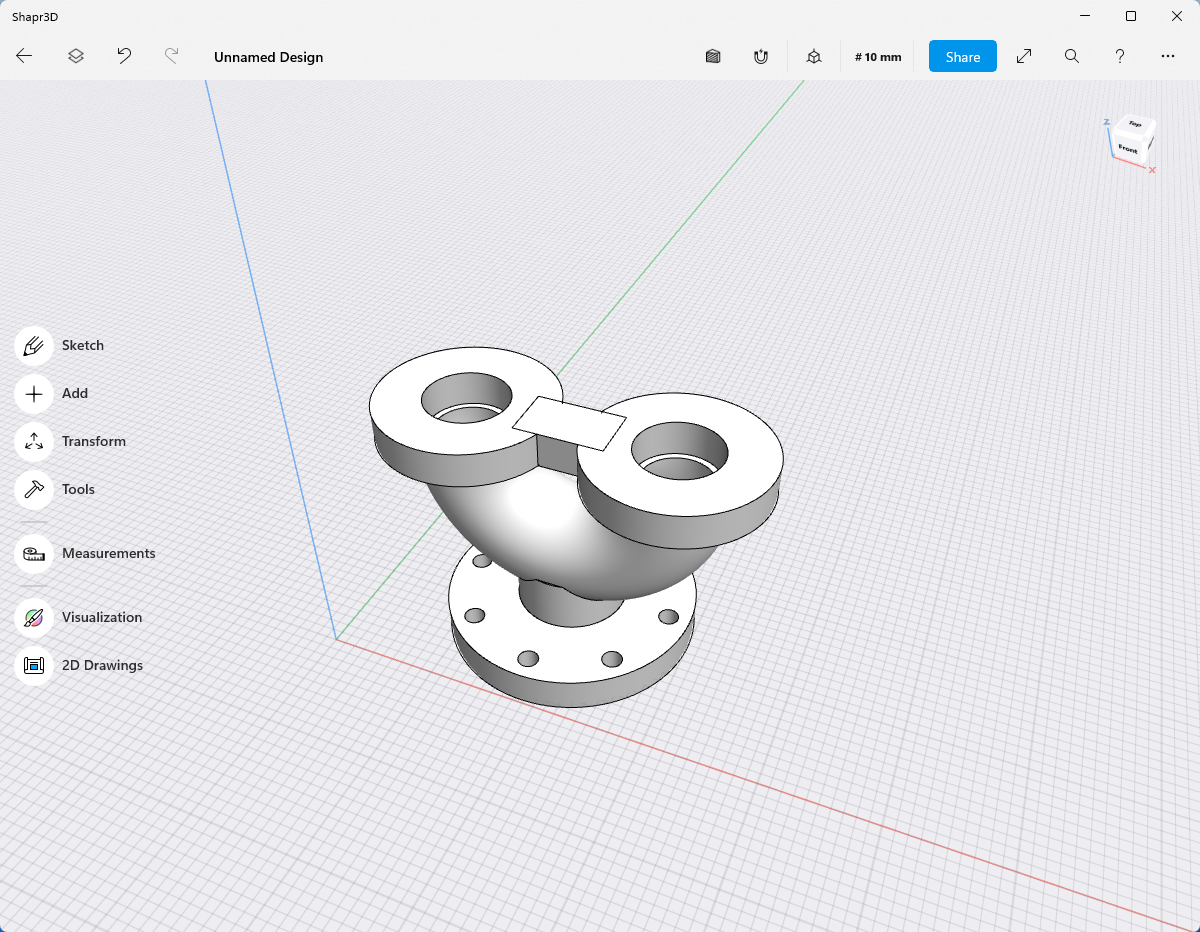
Task: Undo the last action
Action: click(x=124, y=57)
